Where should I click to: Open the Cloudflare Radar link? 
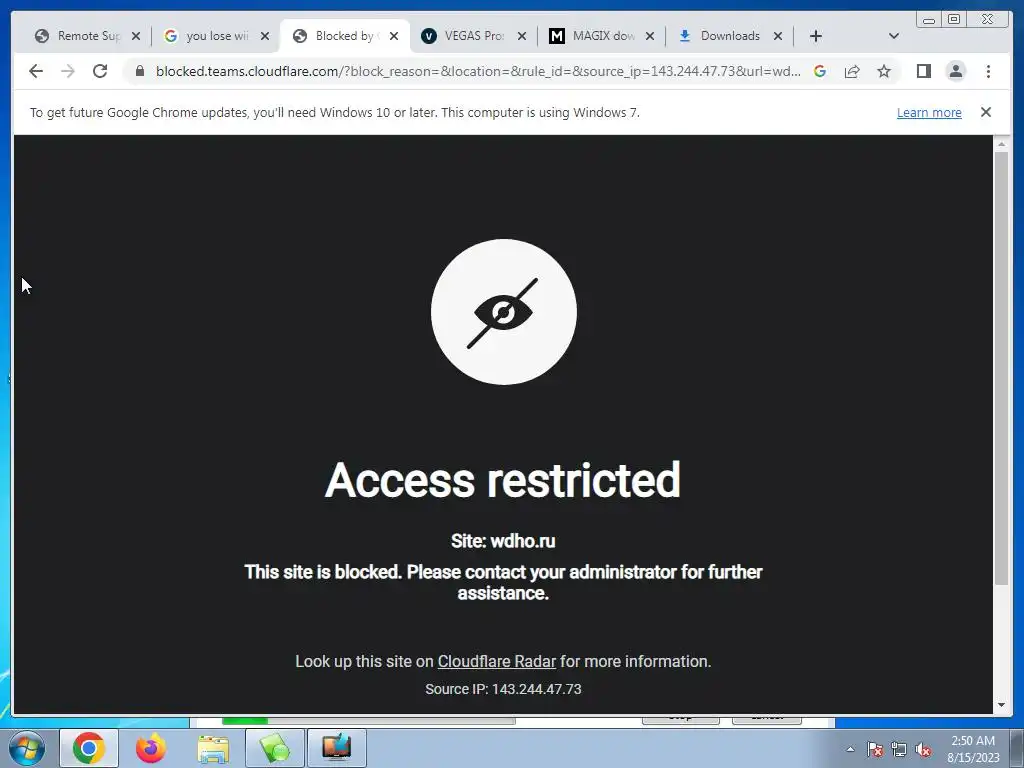coord(496,662)
